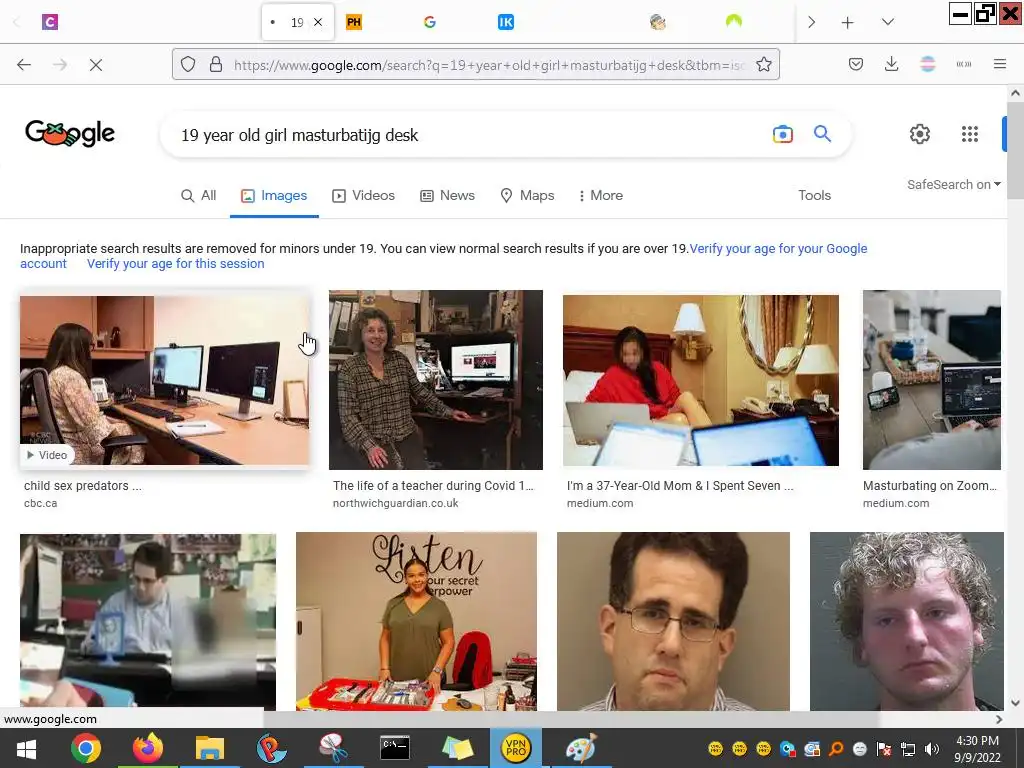Screen dimensions: 1024x768
Task: Go back to the previous page
Action: 24,65
